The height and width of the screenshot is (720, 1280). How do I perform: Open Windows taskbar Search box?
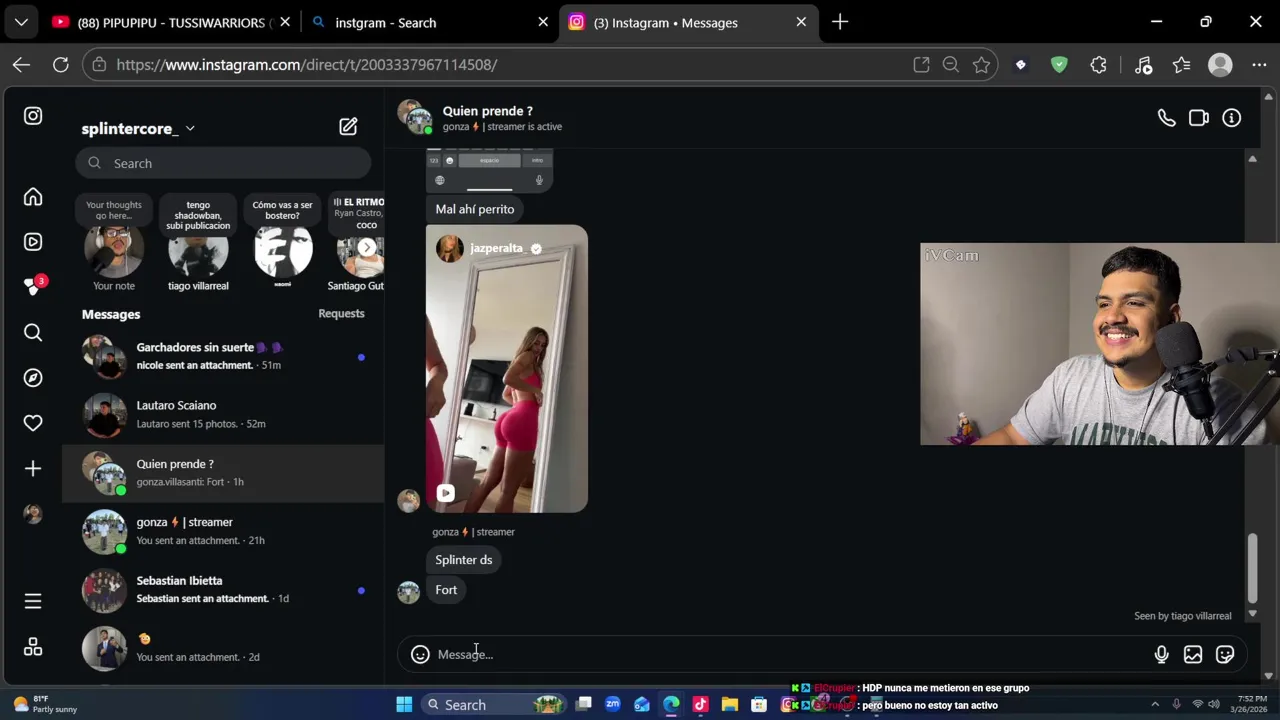493,705
